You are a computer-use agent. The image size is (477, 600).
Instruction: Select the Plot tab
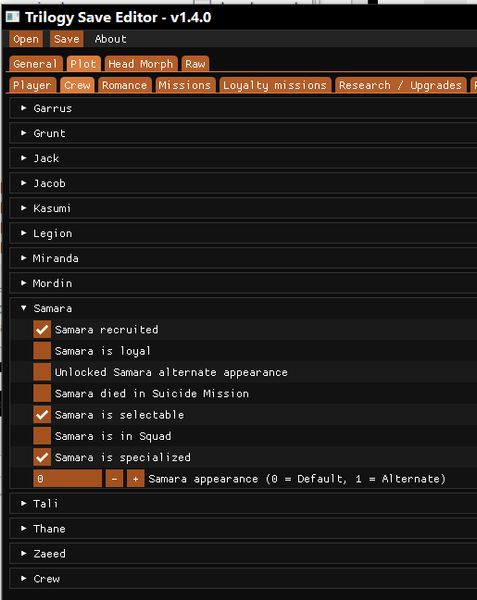(83, 64)
